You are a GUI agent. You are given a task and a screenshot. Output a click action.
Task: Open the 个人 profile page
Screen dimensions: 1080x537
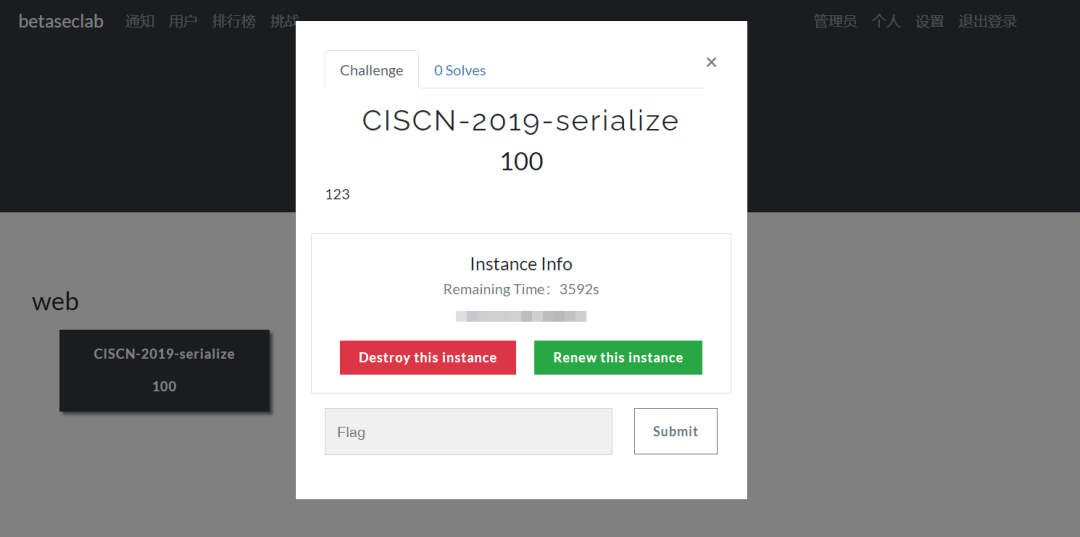point(886,21)
